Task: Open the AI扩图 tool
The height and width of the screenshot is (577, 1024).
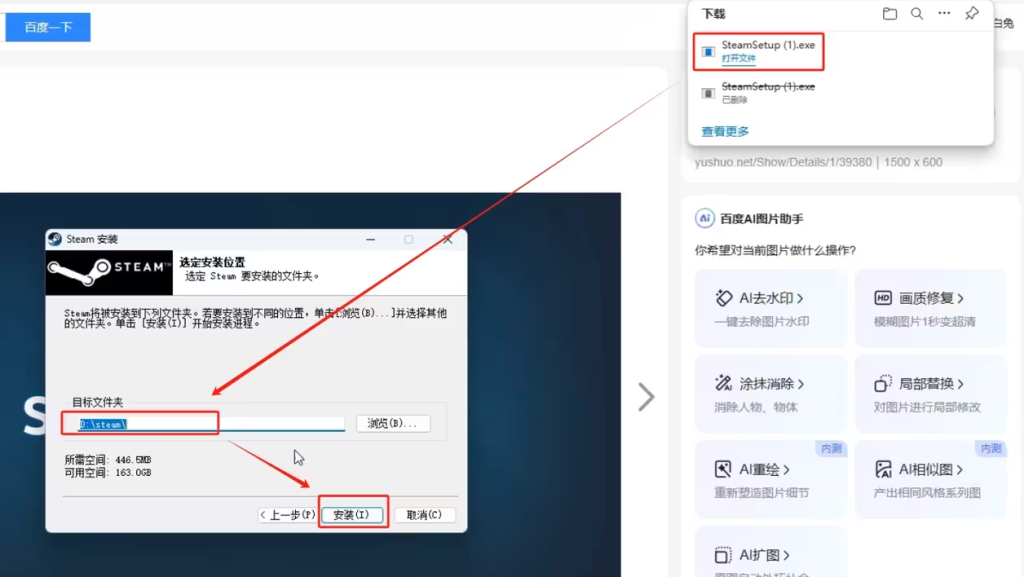Action: point(771,552)
